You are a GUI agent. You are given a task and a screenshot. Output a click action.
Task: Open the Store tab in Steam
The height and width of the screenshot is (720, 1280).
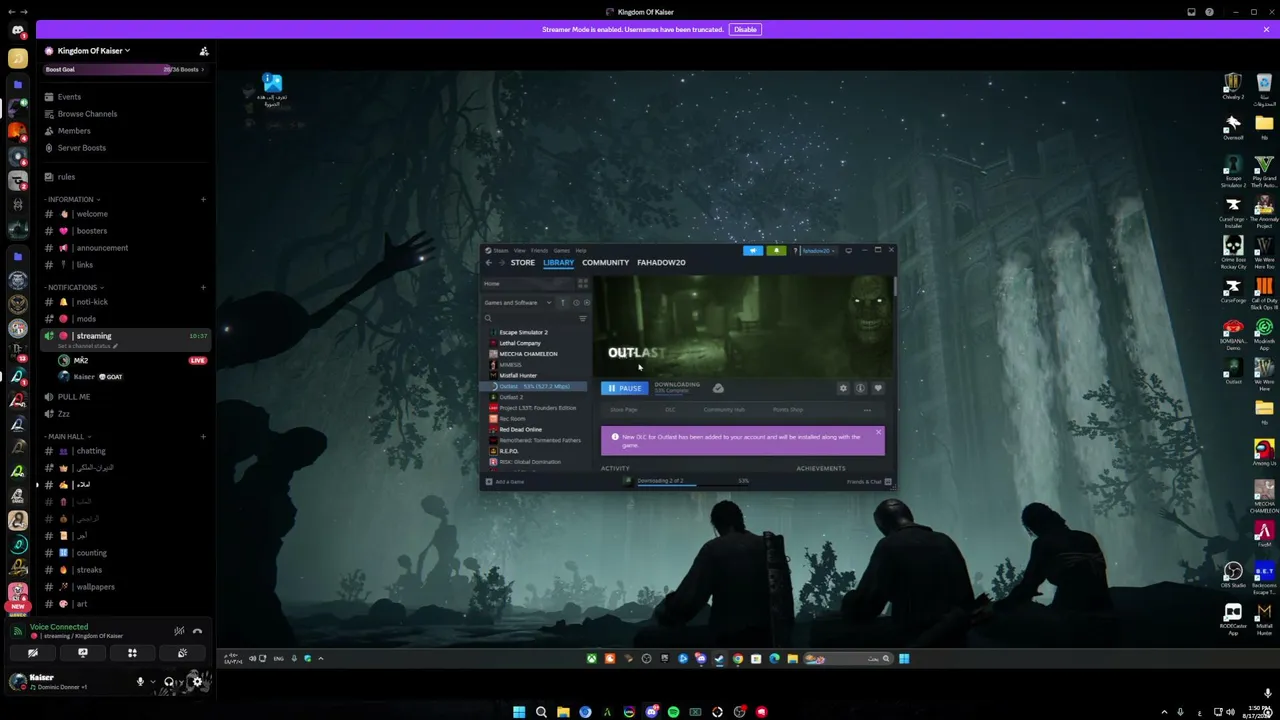coord(523,262)
